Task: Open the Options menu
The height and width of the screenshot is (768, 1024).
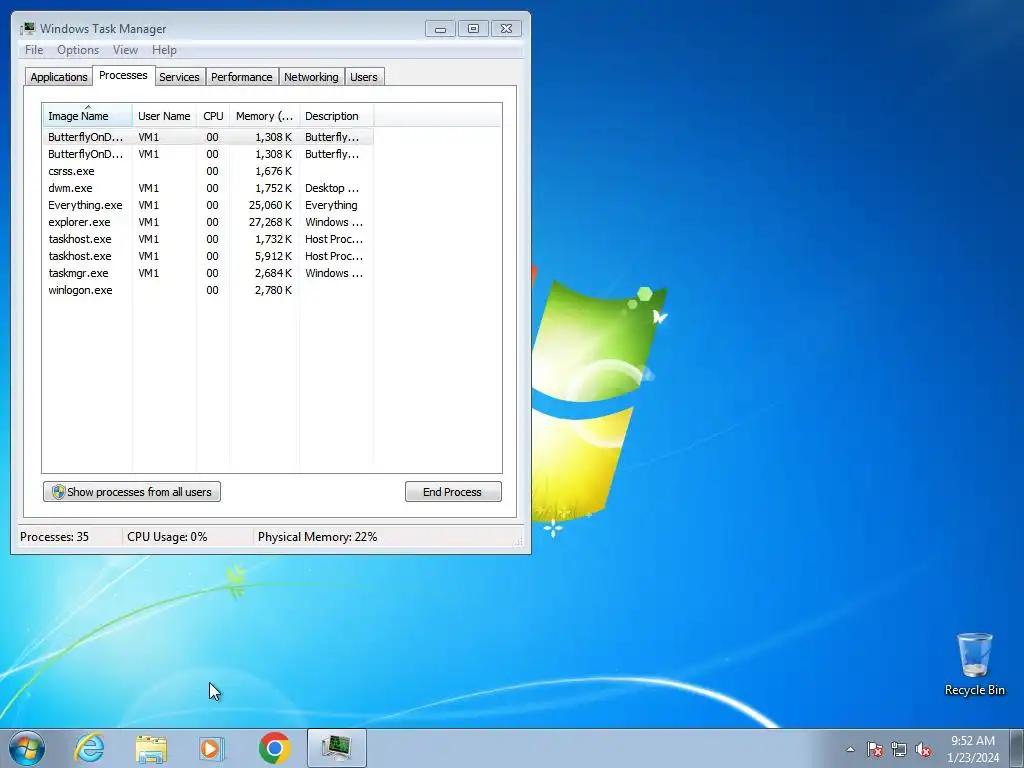Action: (x=78, y=50)
